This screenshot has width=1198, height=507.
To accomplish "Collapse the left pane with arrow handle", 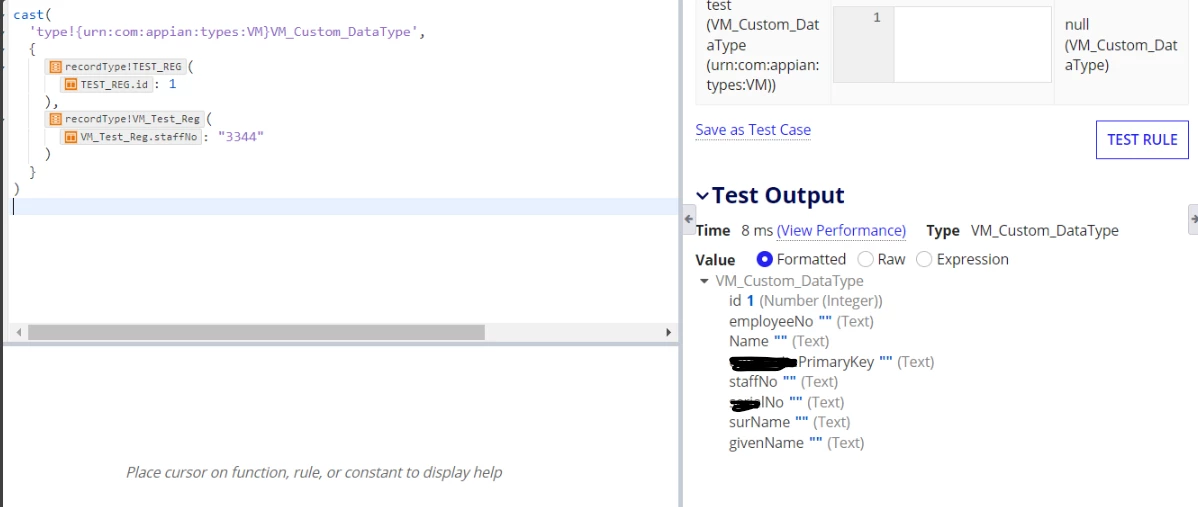I will pyautogui.click(x=688, y=219).
